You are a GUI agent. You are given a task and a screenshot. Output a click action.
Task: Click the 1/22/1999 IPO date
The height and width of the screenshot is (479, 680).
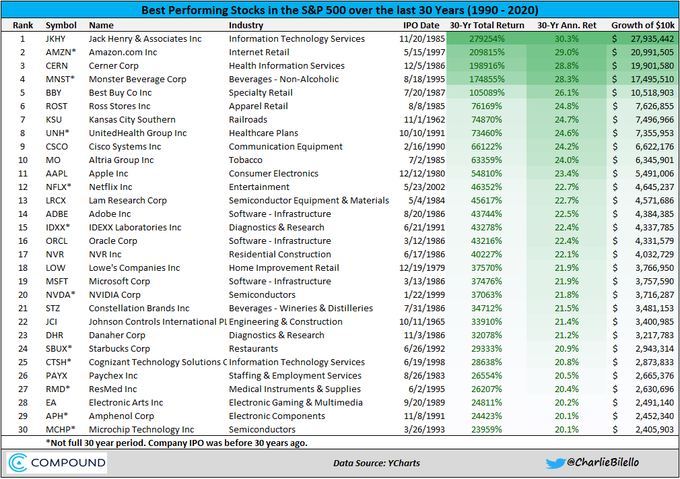tap(424, 294)
